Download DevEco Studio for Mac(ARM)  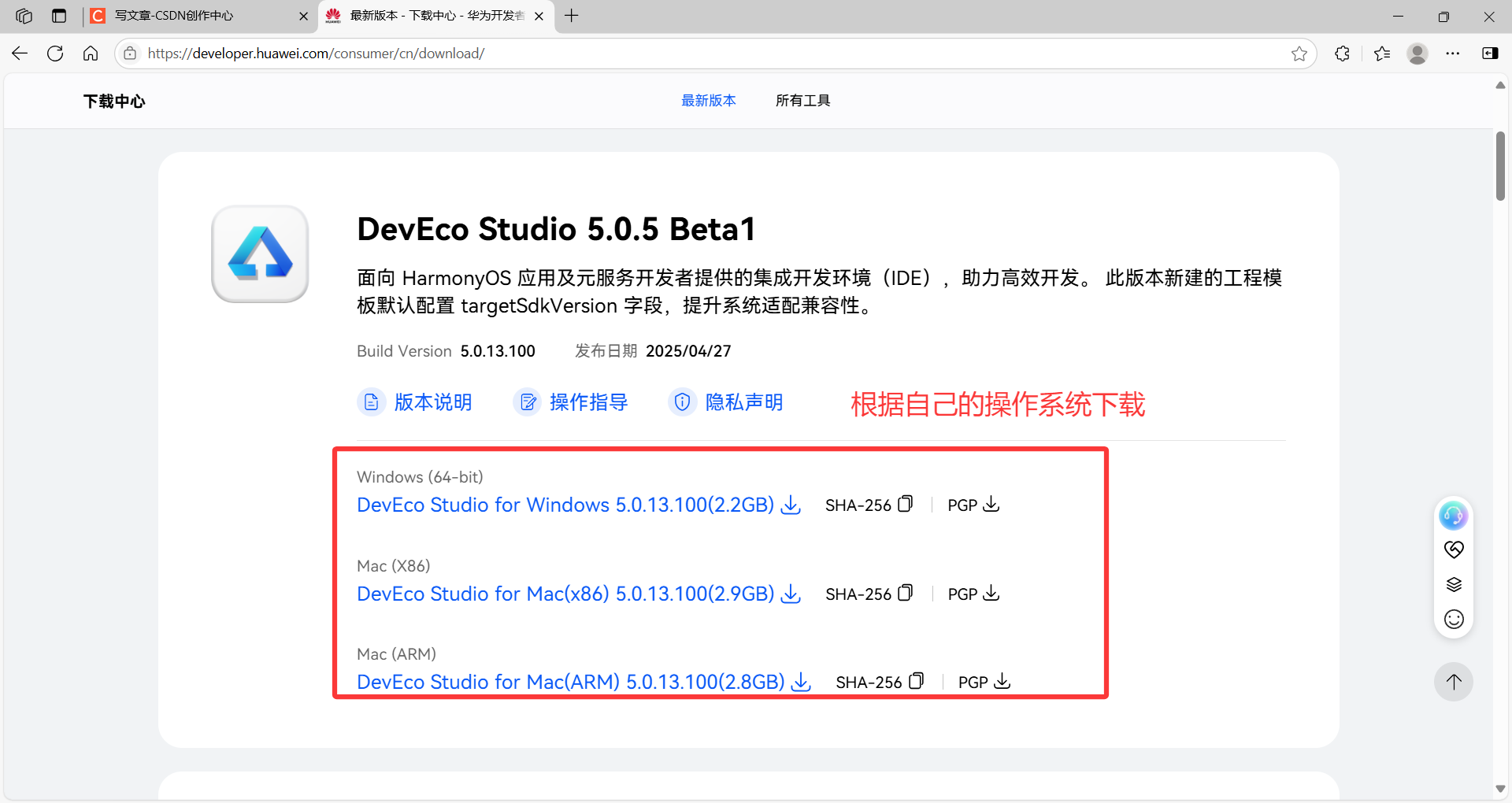pyautogui.click(x=584, y=682)
